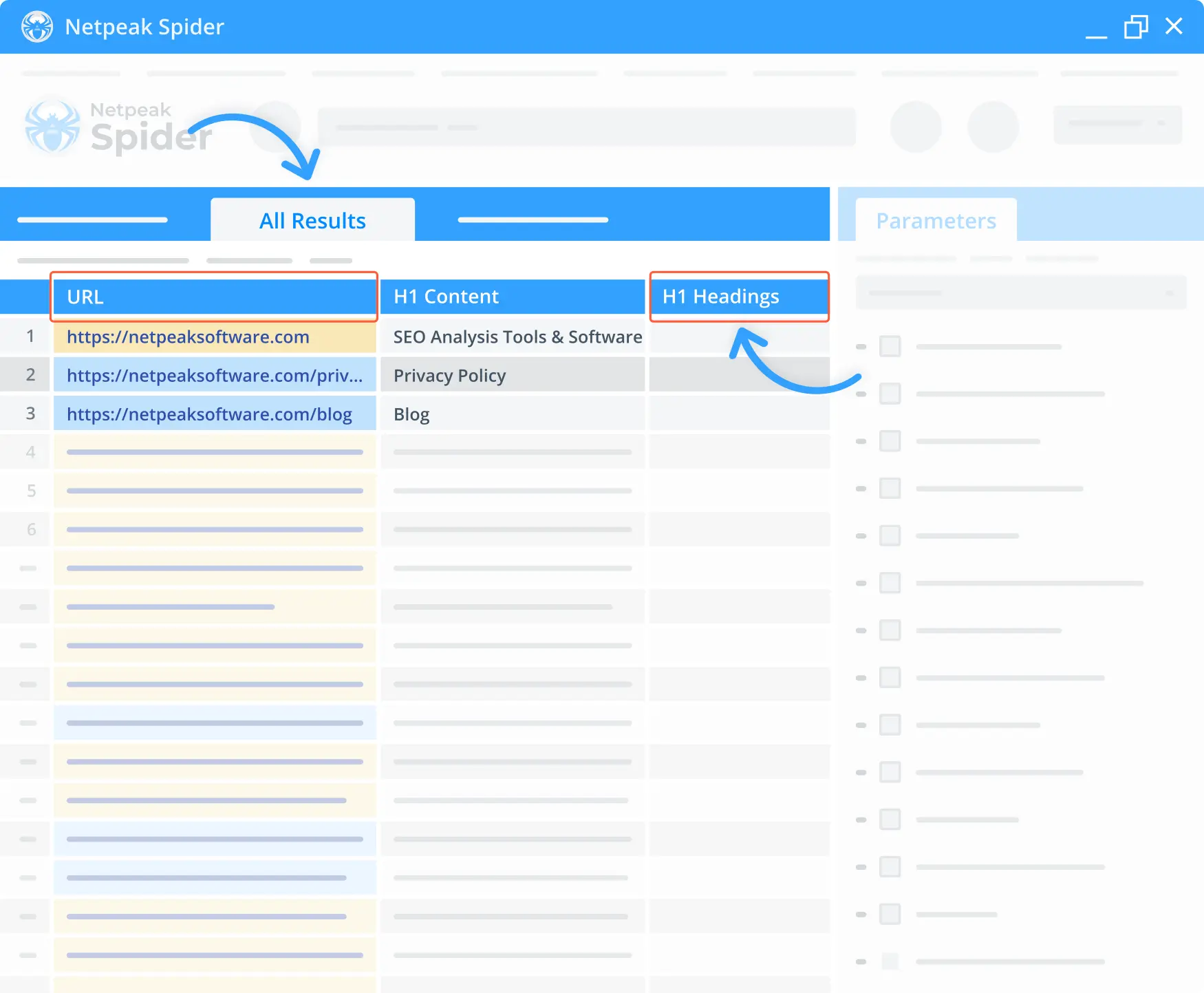The height and width of the screenshot is (993, 1204).
Task: Select the 'Privacy Policy' H1 content cell
Action: point(513,375)
